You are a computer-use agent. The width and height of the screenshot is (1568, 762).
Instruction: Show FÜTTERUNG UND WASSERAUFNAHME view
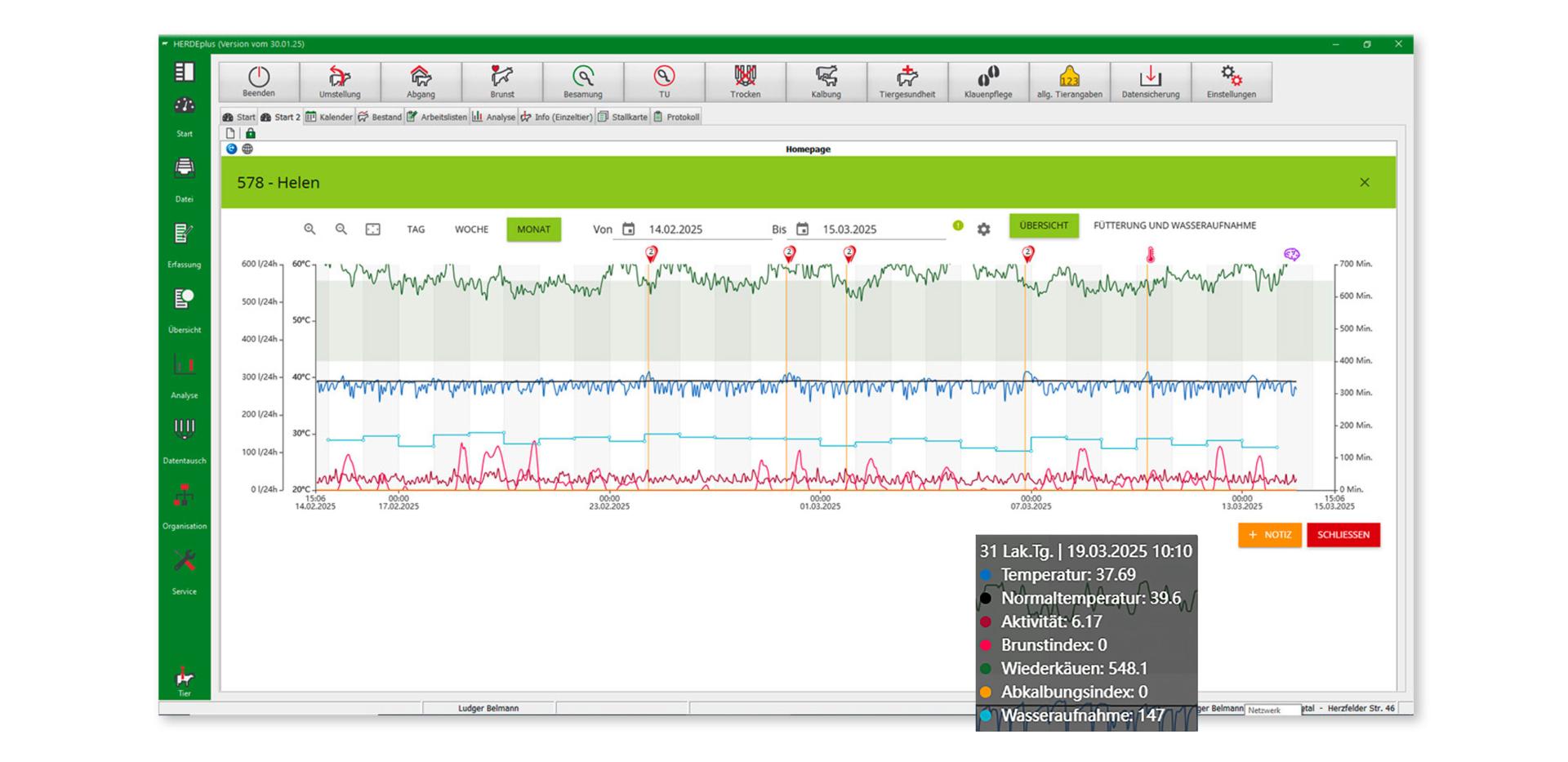pyautogui.click(x=1174, y=225)
